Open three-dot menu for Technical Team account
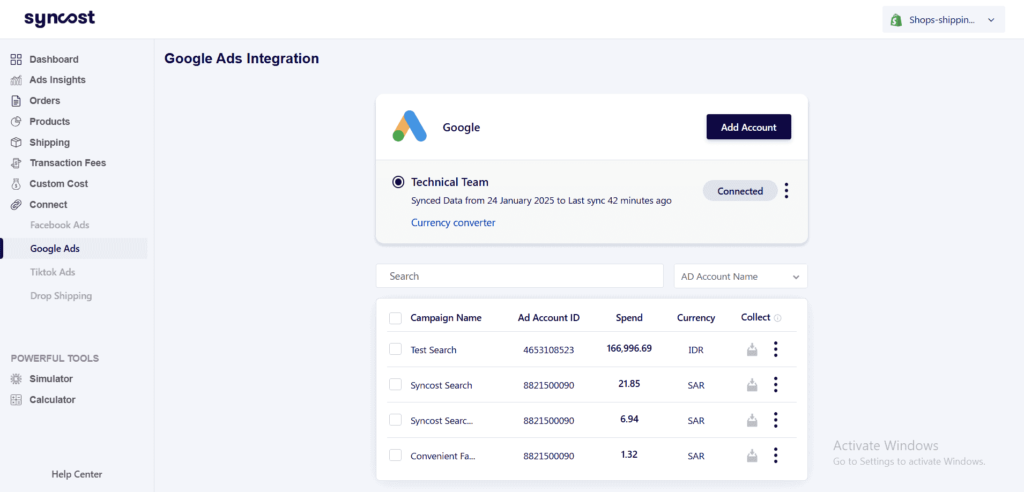1024x492 pixels. [786, 191]
